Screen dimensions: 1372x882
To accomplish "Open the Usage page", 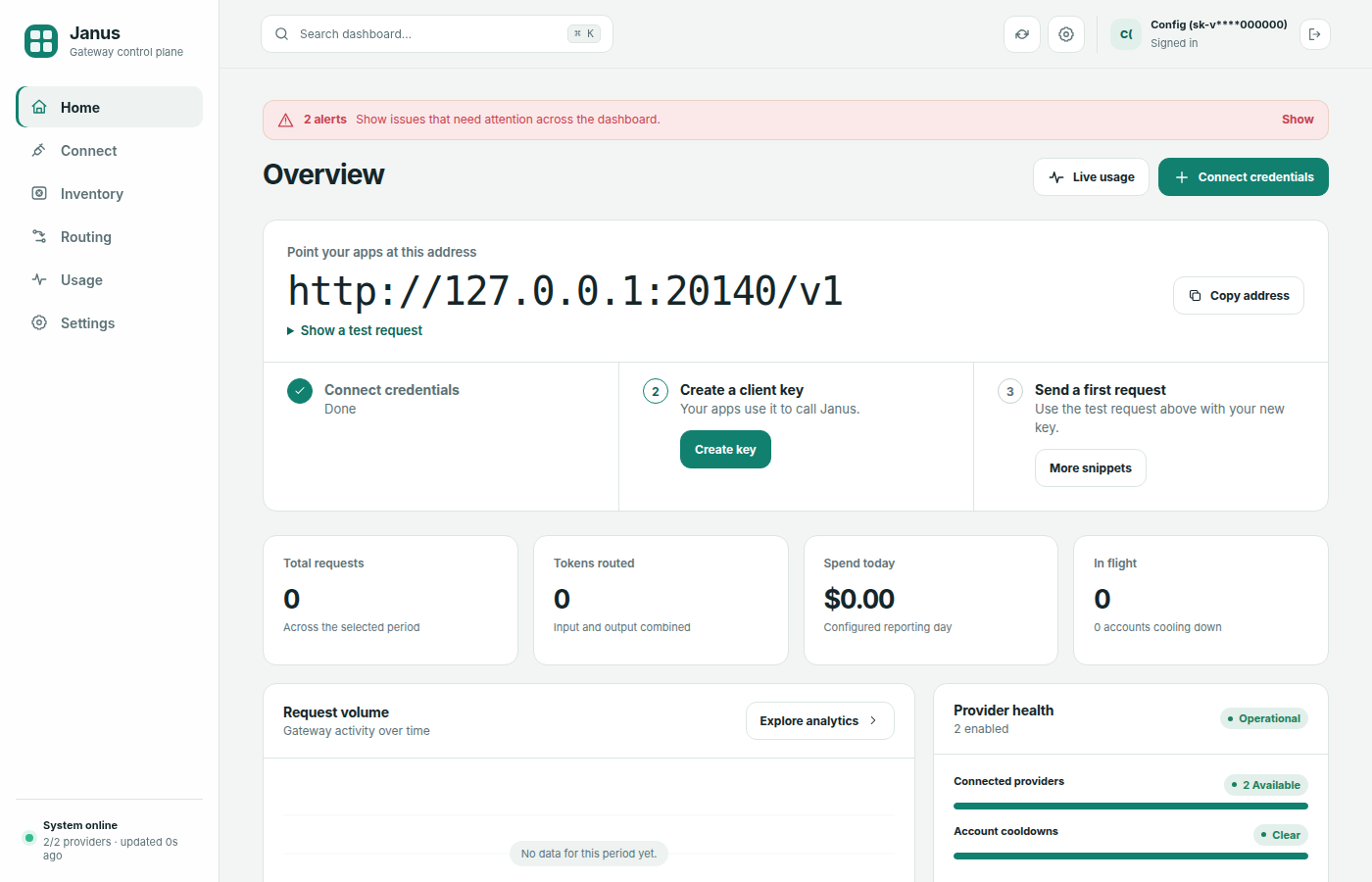I will 110,279.
